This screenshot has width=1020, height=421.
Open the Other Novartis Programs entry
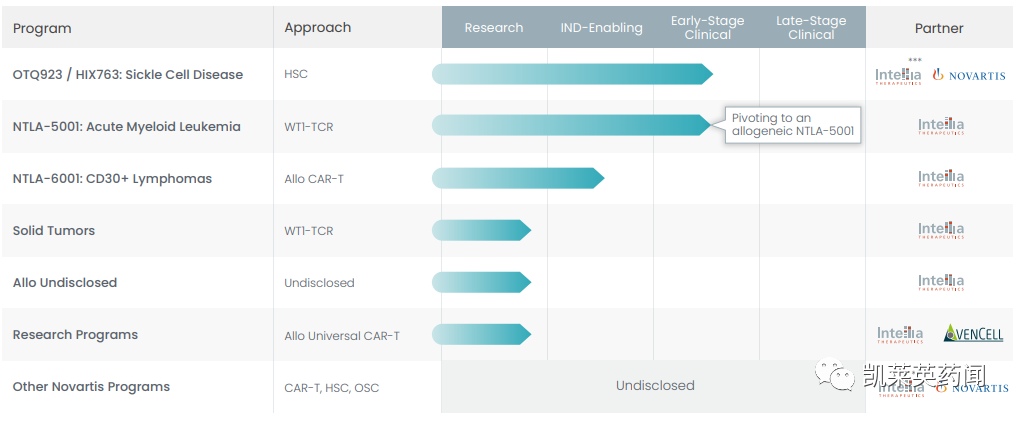point(91,387)
